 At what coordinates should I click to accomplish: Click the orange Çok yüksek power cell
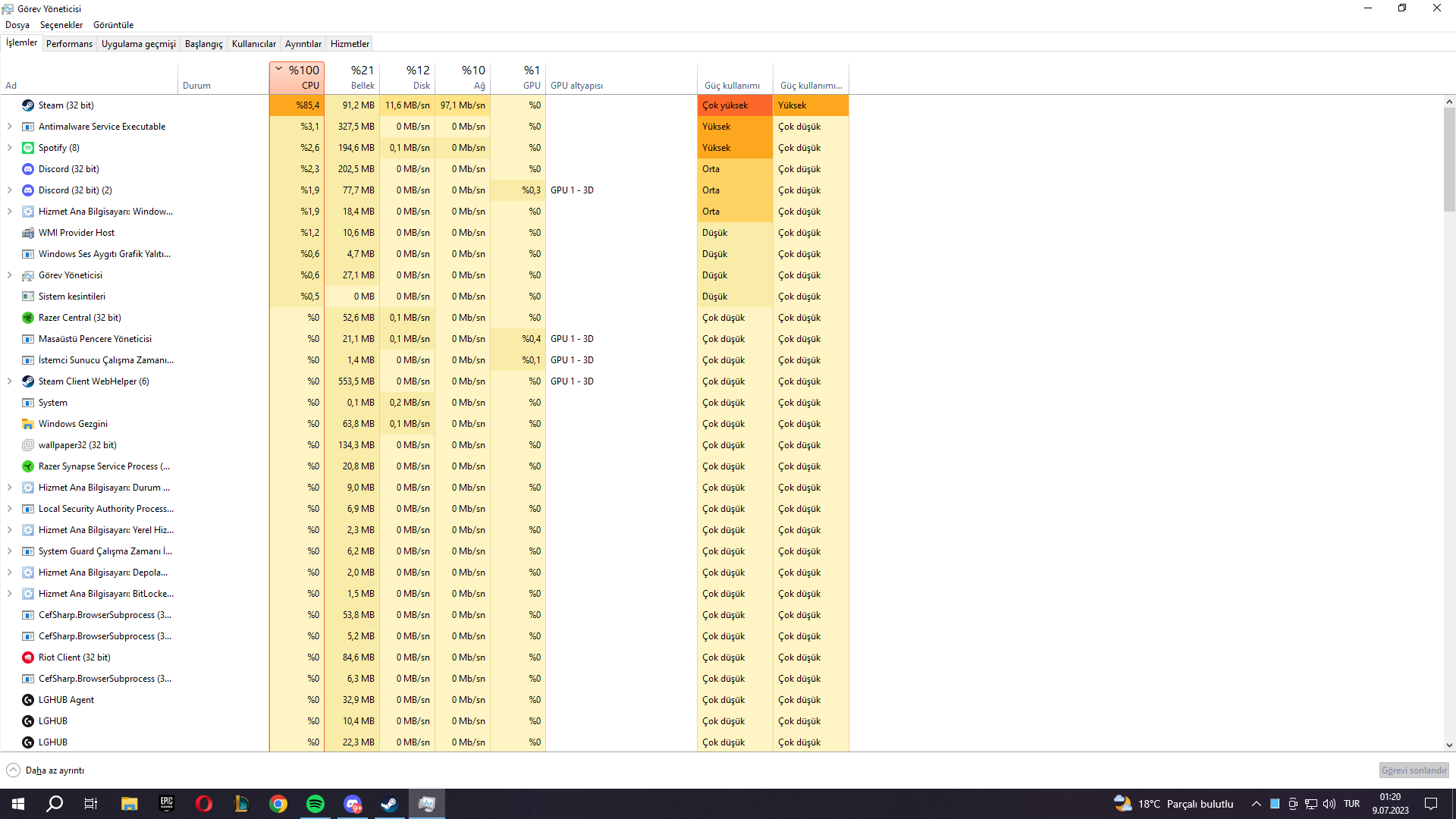point(734,105)
